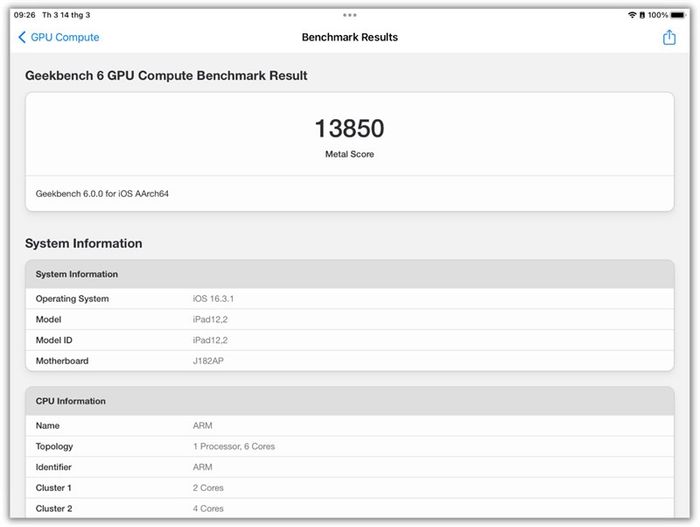Tap the iPad12,2 value in Model ID row
Screen dimensions: 700x527
(210, 340)
